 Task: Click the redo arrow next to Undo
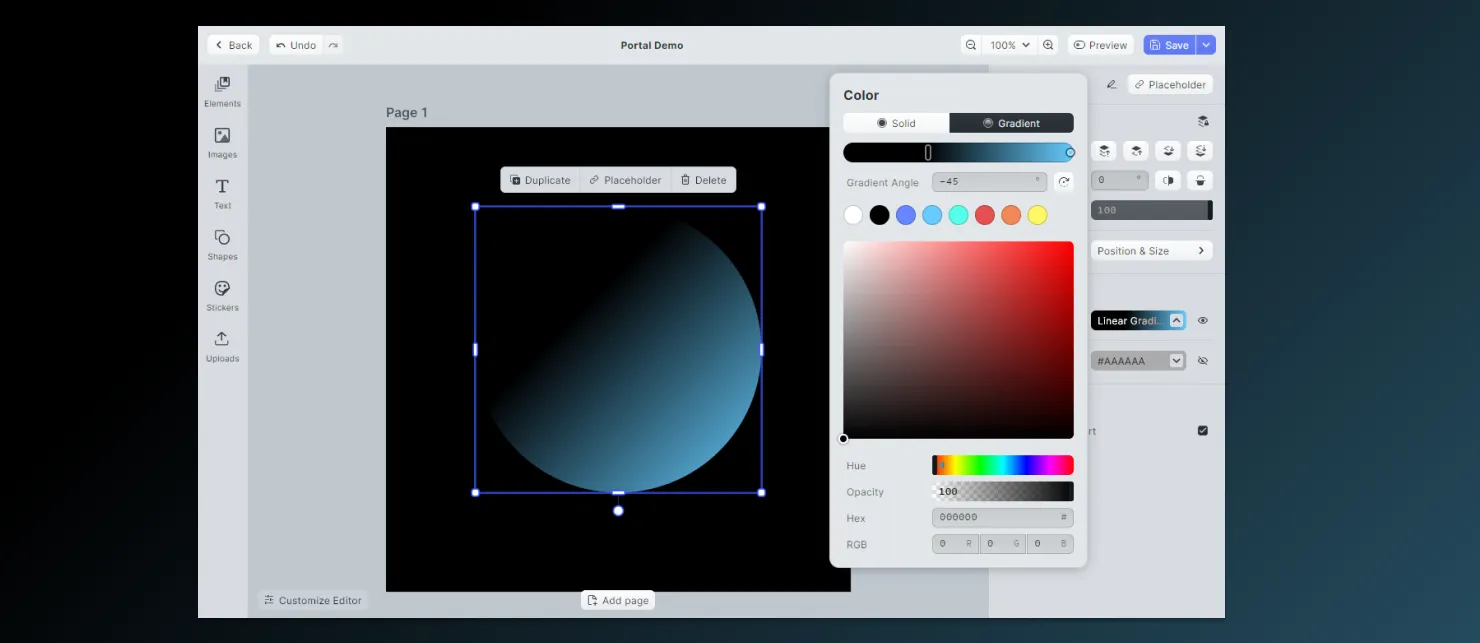[x=333, y=45]
